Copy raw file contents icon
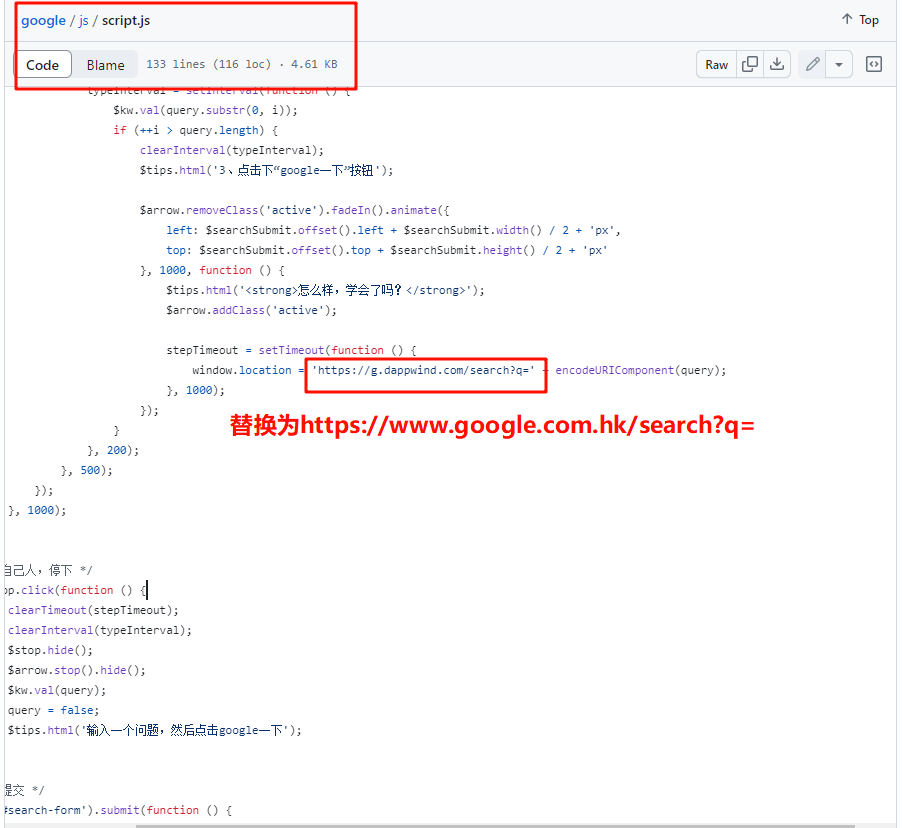Screen dimensions: 902x828 (750, 64)
